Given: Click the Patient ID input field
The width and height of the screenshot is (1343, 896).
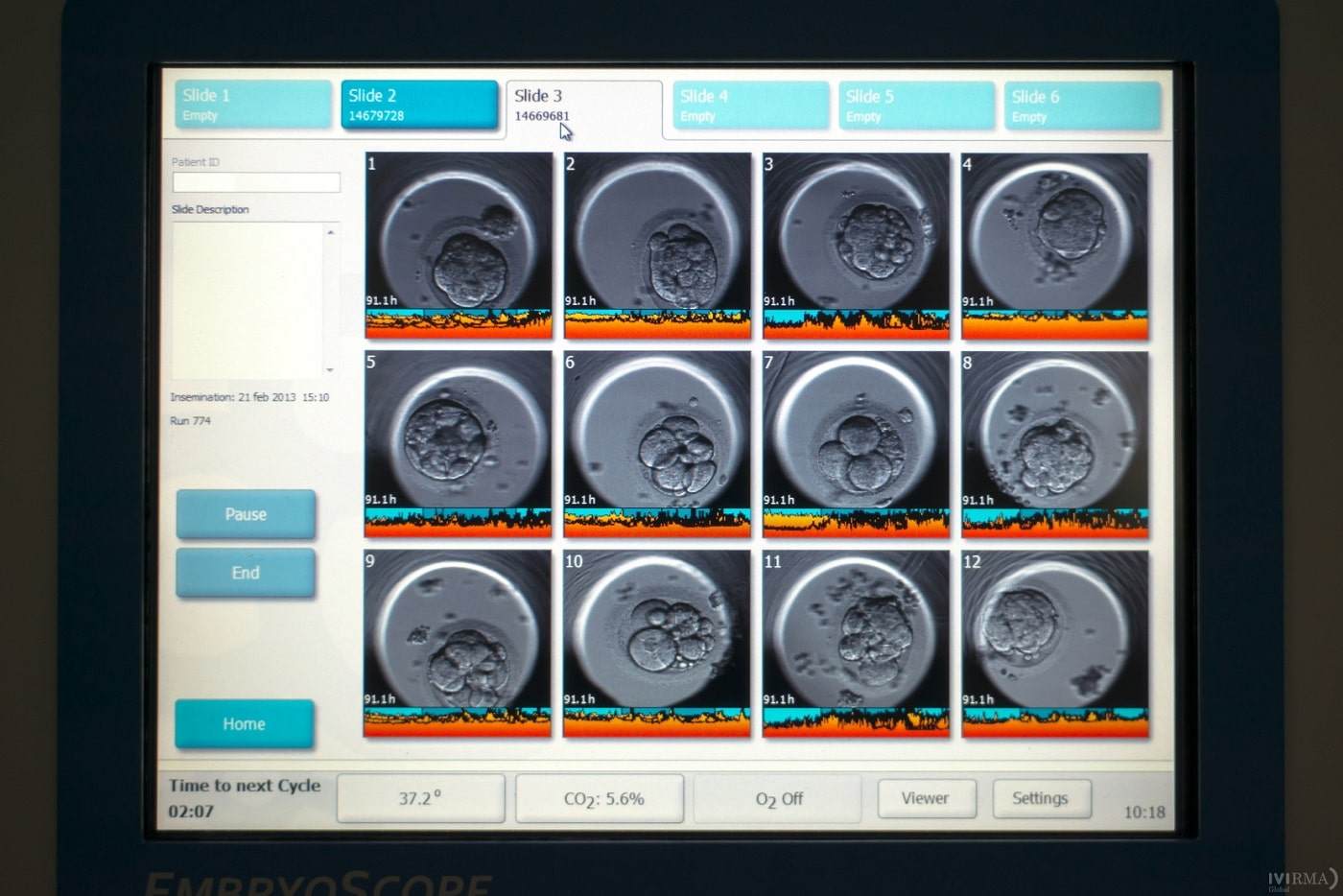Looking at the screenshot, I should point(256,182).
